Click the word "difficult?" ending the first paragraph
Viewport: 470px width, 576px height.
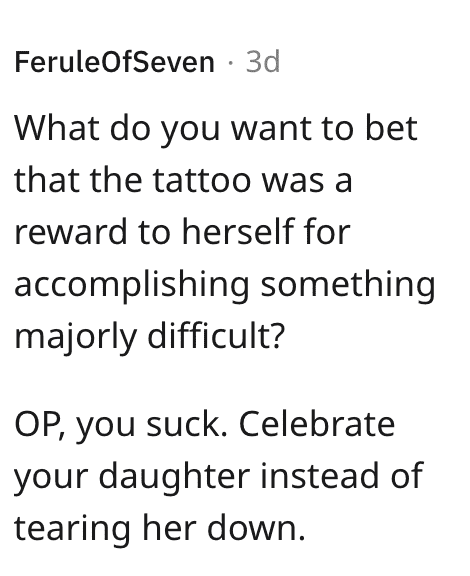point(216,335)
